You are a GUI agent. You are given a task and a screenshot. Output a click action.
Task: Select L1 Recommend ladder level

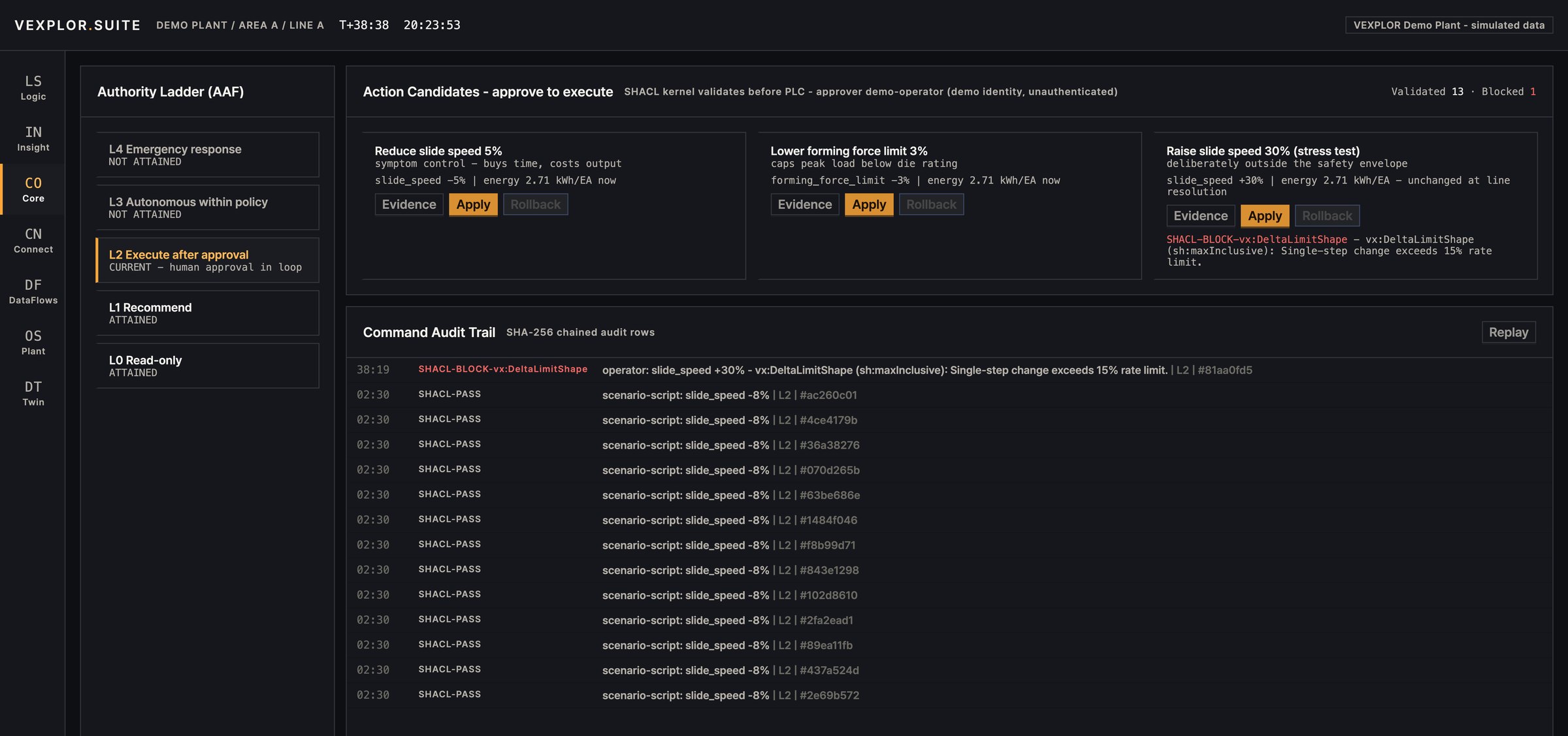coord(208,313)
